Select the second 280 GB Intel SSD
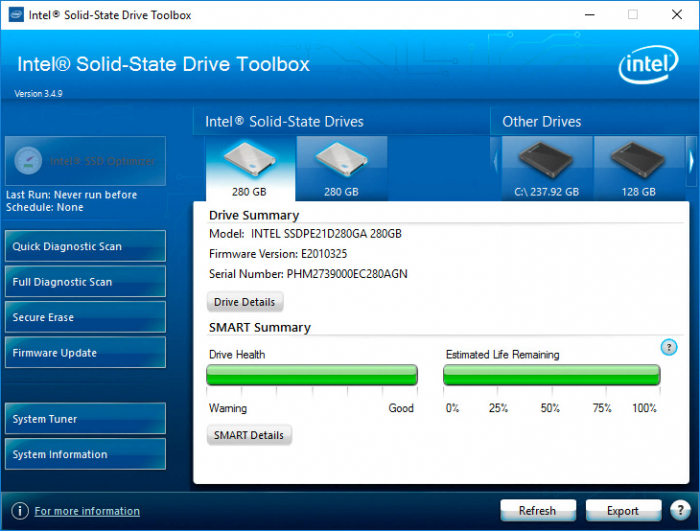 click(342, 169)
